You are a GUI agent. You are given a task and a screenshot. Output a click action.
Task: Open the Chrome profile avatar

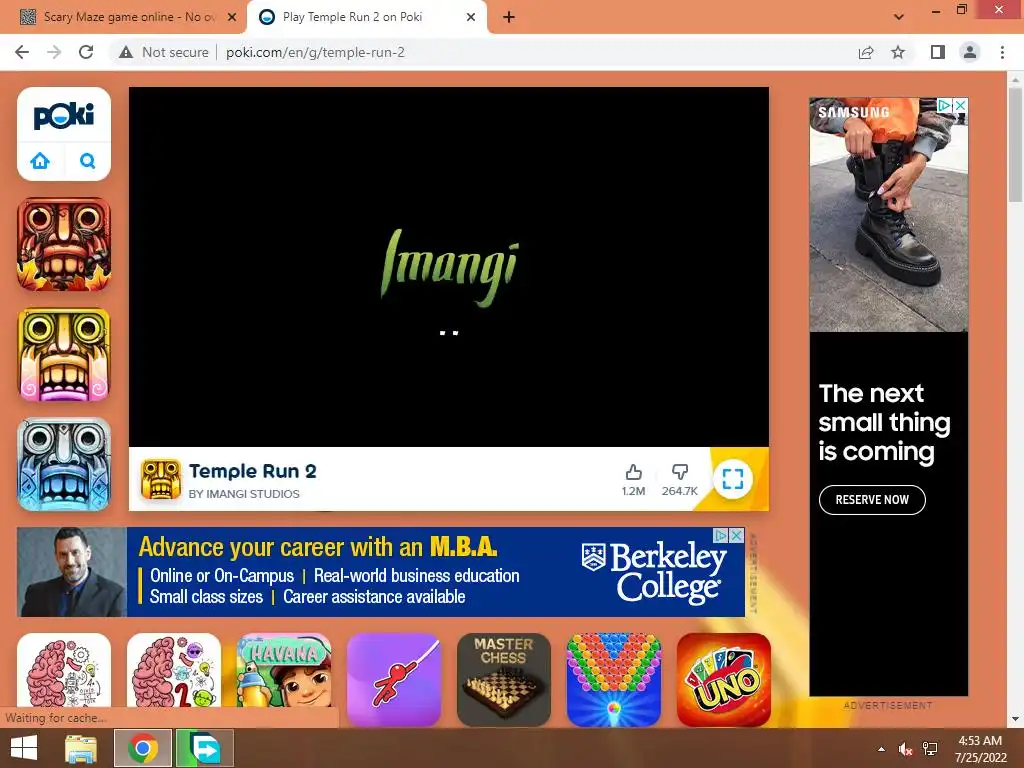point(970,52)
